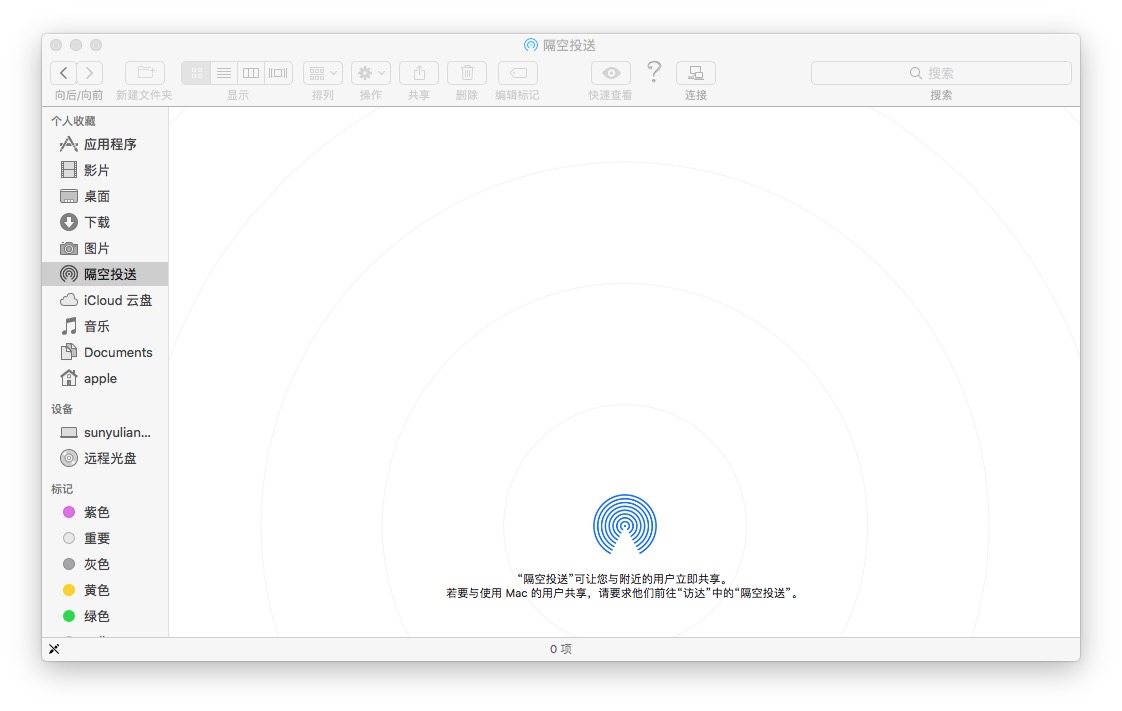Viewport: 1122px width, 711px height.
Task: Click the Edit Tags (编辑标记) button
Action: point(517,73)
